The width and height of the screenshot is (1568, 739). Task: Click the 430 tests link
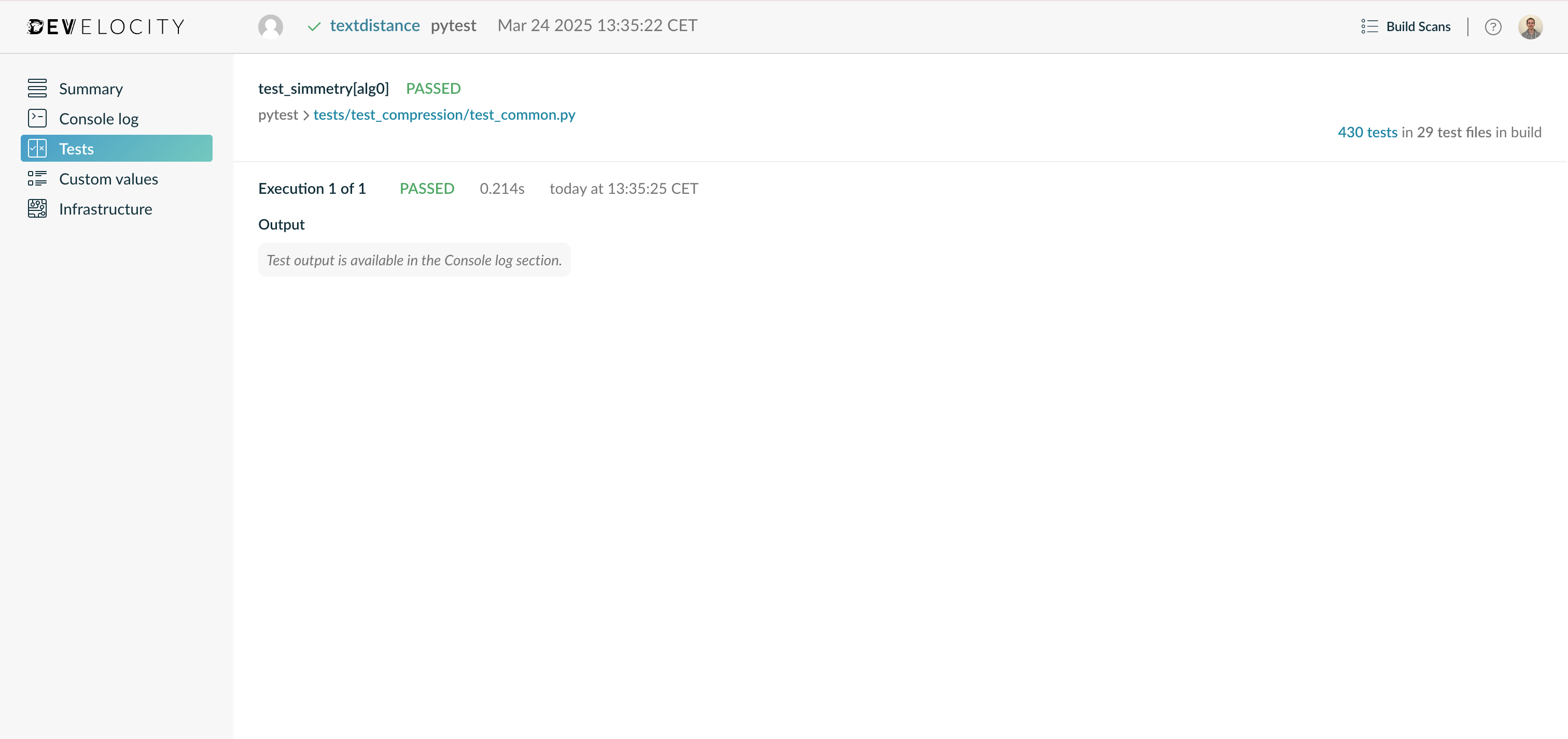[1367, 132]
